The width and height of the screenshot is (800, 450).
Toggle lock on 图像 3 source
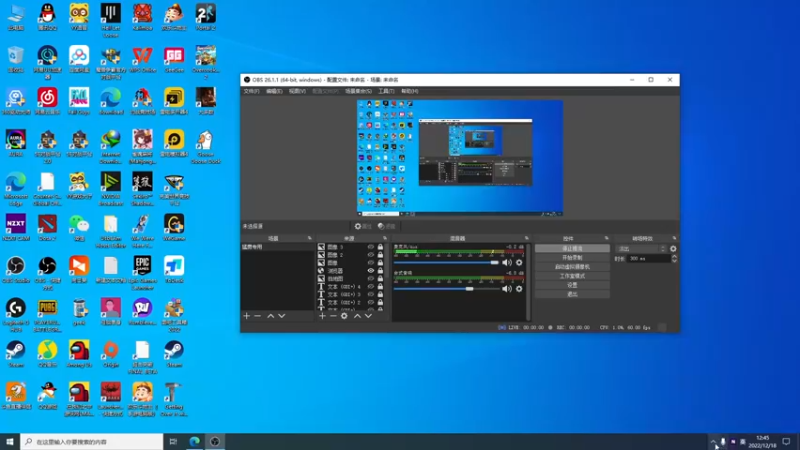point(380,247)
